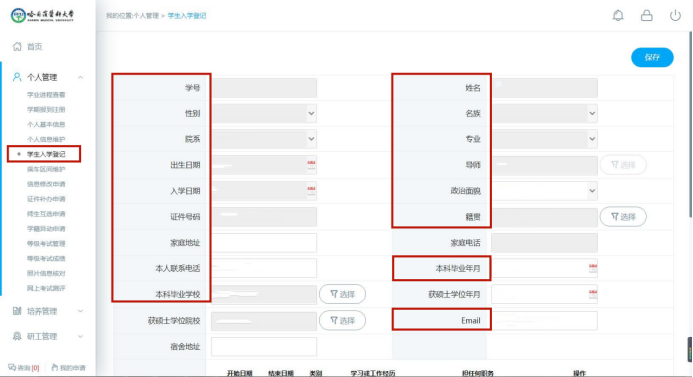Open 照片信息核对 in sidebar
This screenshot has height=377, width=693.
coord(46,273)
